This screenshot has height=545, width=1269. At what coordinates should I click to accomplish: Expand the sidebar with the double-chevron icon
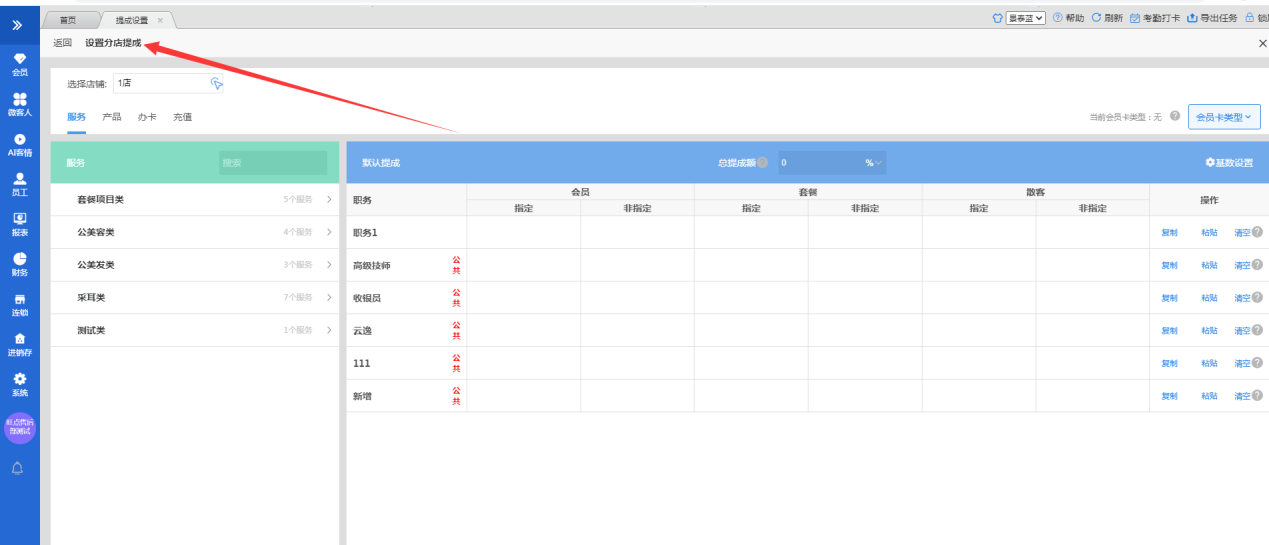click(x=19, y=24)
